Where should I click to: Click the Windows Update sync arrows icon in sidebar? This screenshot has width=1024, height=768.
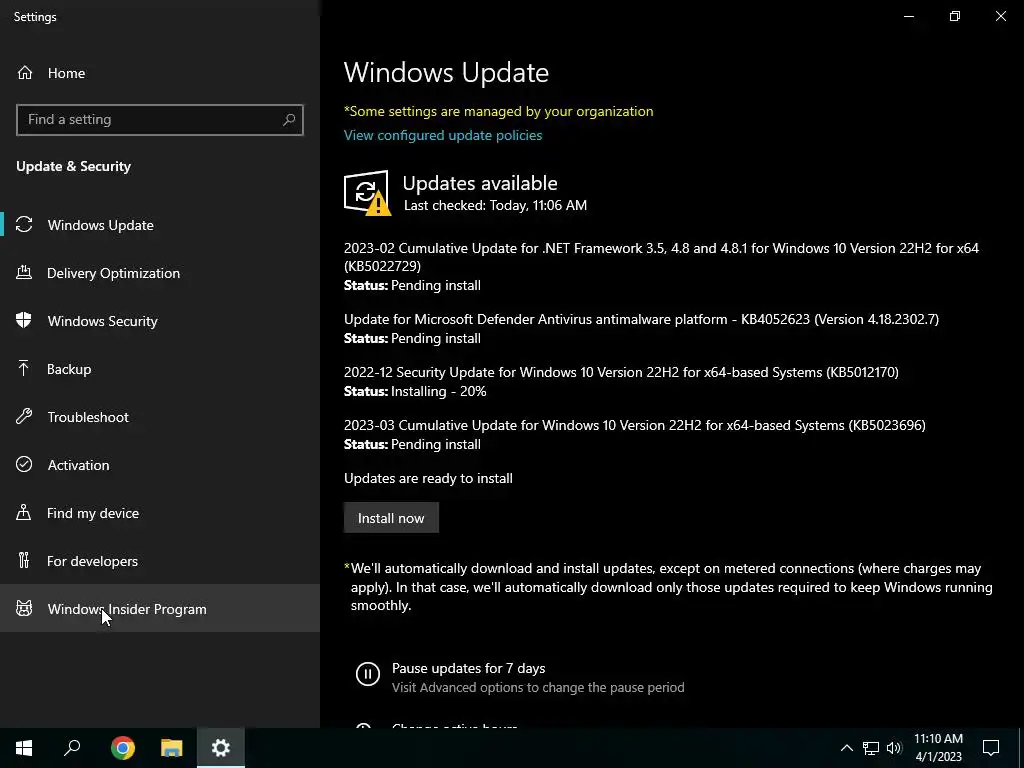[24, 225]
